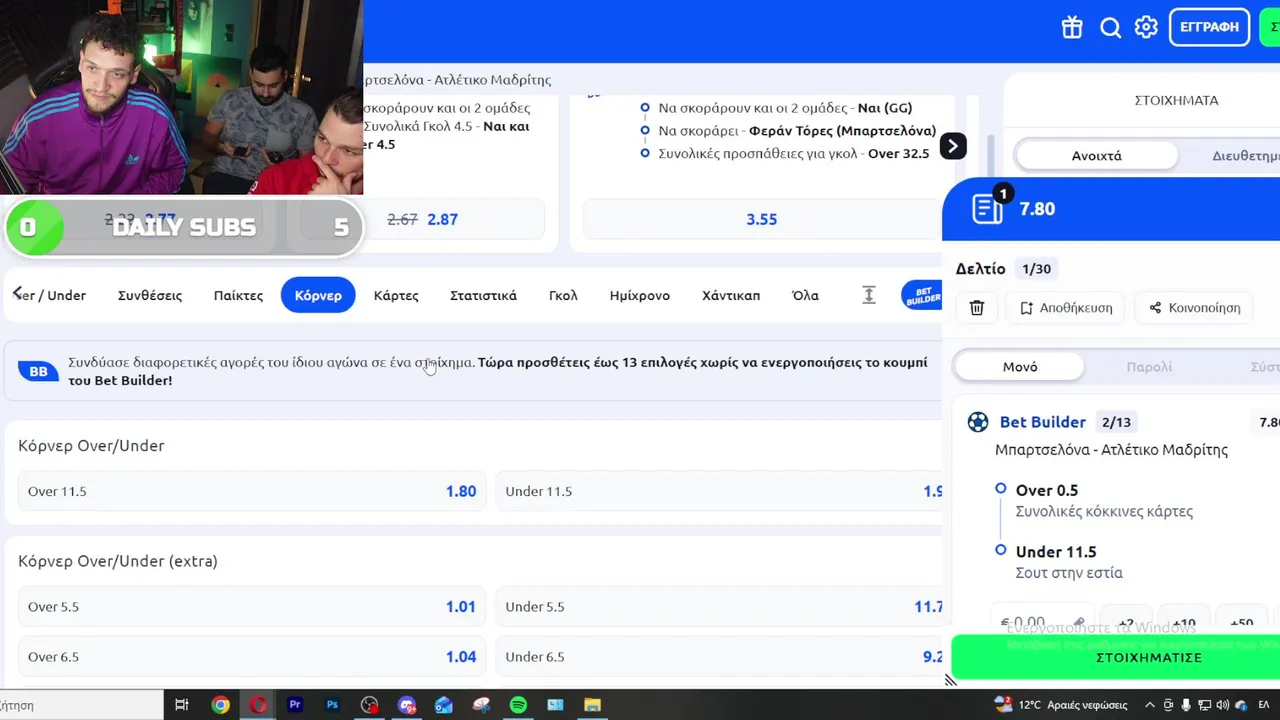1280x720 pixels.
Task: Click the Αποθήκευση save button
Action: click(x=1066, y=308)
